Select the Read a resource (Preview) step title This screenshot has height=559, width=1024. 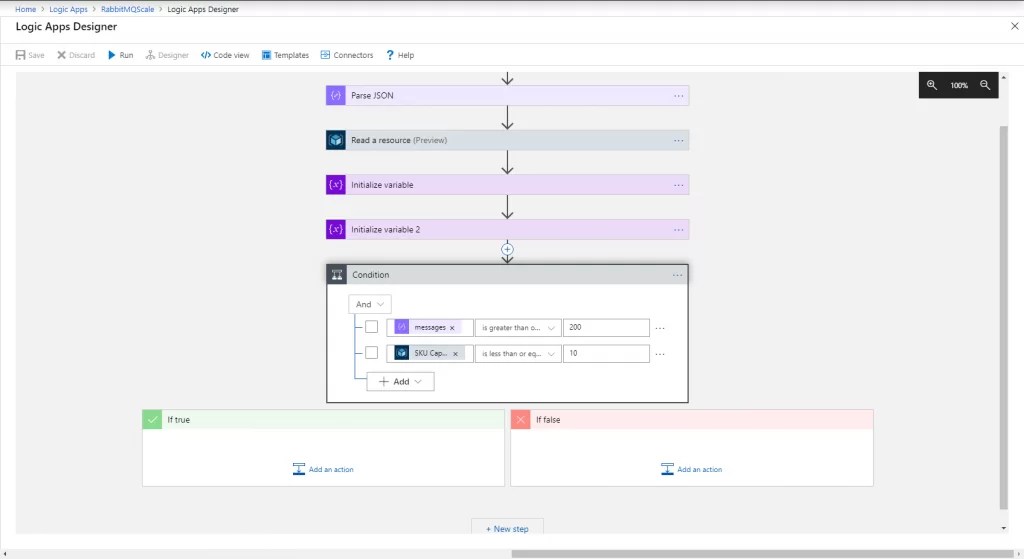(x=399, y=140)
